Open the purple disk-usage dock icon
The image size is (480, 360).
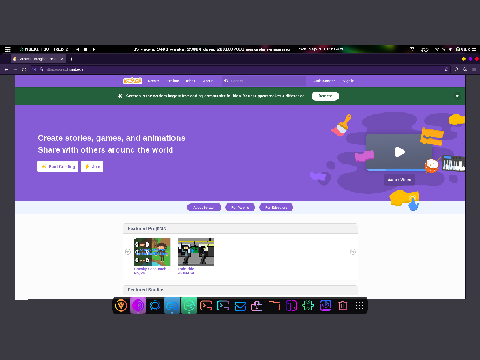coord(325,306)
